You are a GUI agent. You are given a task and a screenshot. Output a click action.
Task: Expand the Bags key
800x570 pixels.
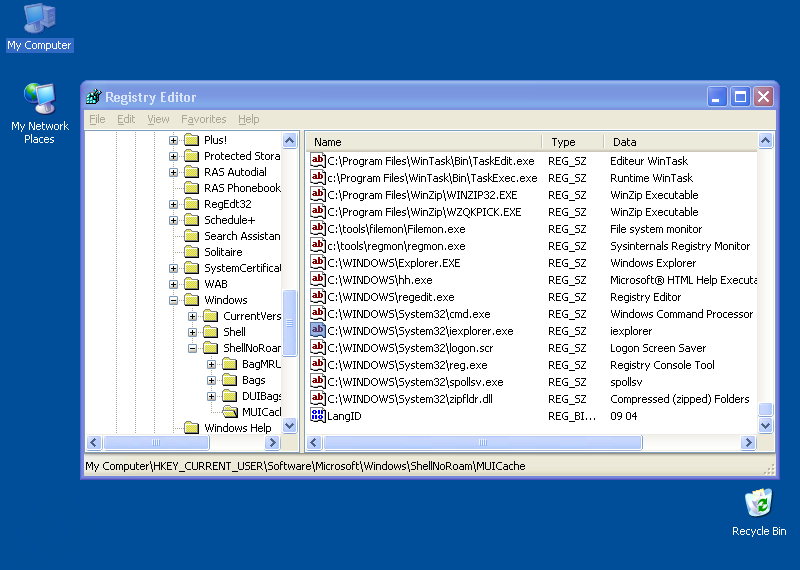pyautogui.click(x=211, y=380)
